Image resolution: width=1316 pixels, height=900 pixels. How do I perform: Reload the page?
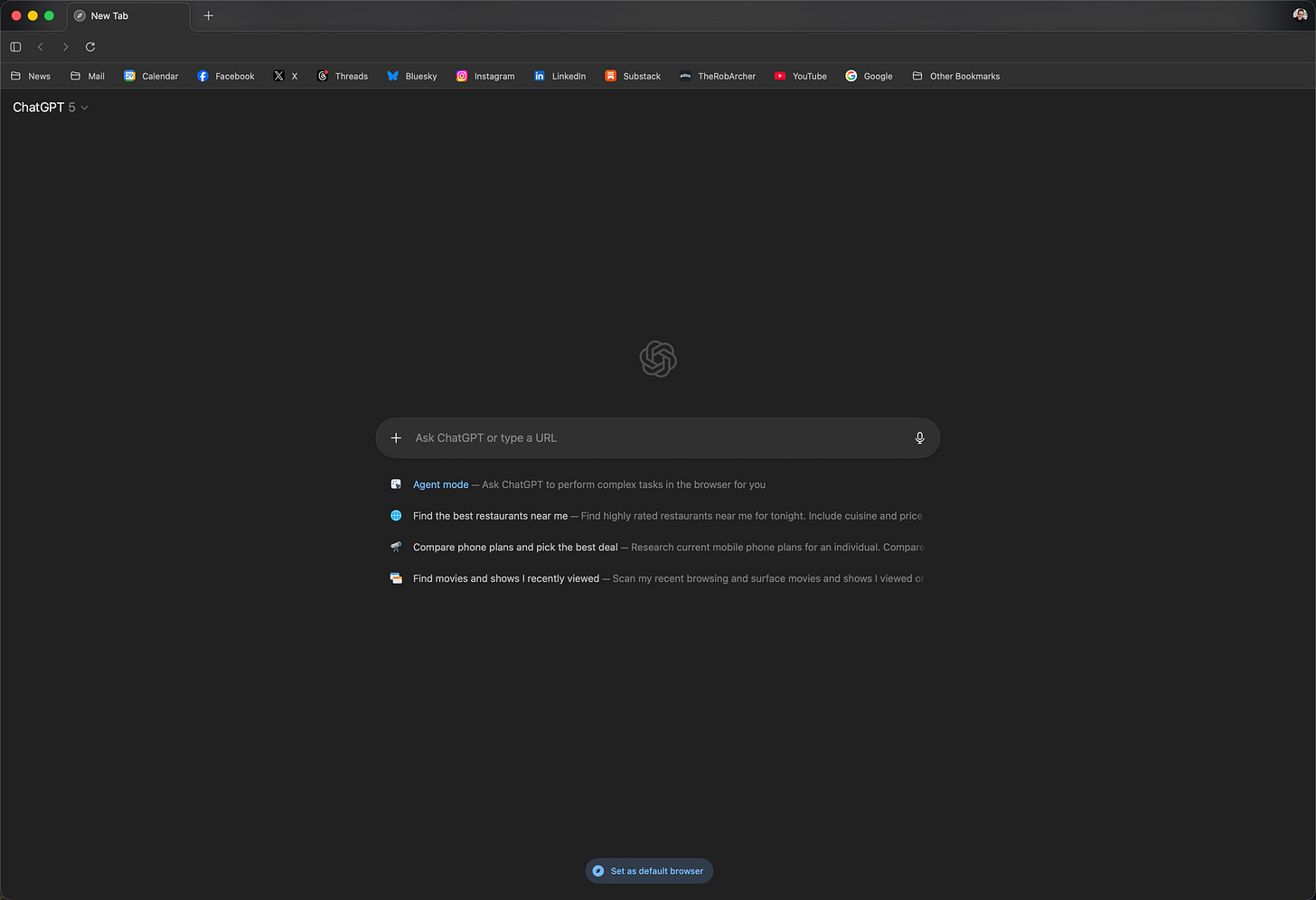coord(90,47)
